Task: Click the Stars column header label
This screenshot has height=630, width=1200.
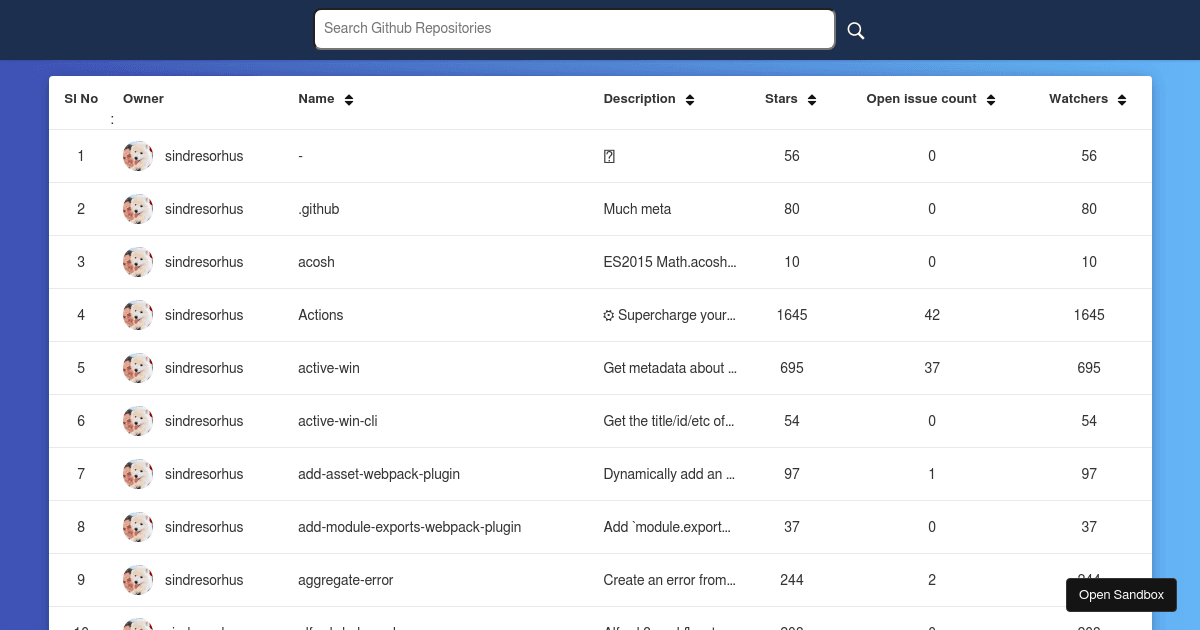Action: coord(780,99)
